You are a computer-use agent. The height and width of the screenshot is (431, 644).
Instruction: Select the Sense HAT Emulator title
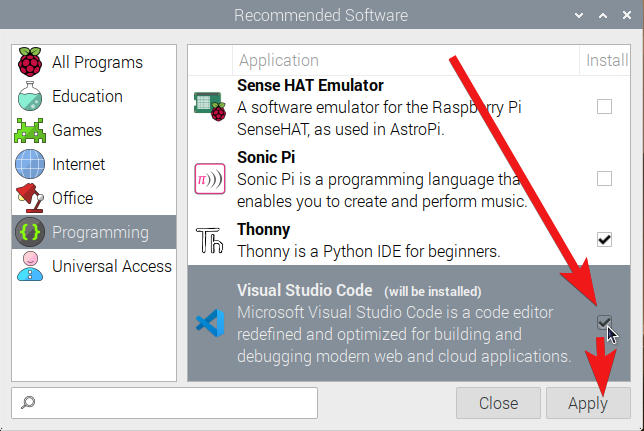click(x=310, y=85)
